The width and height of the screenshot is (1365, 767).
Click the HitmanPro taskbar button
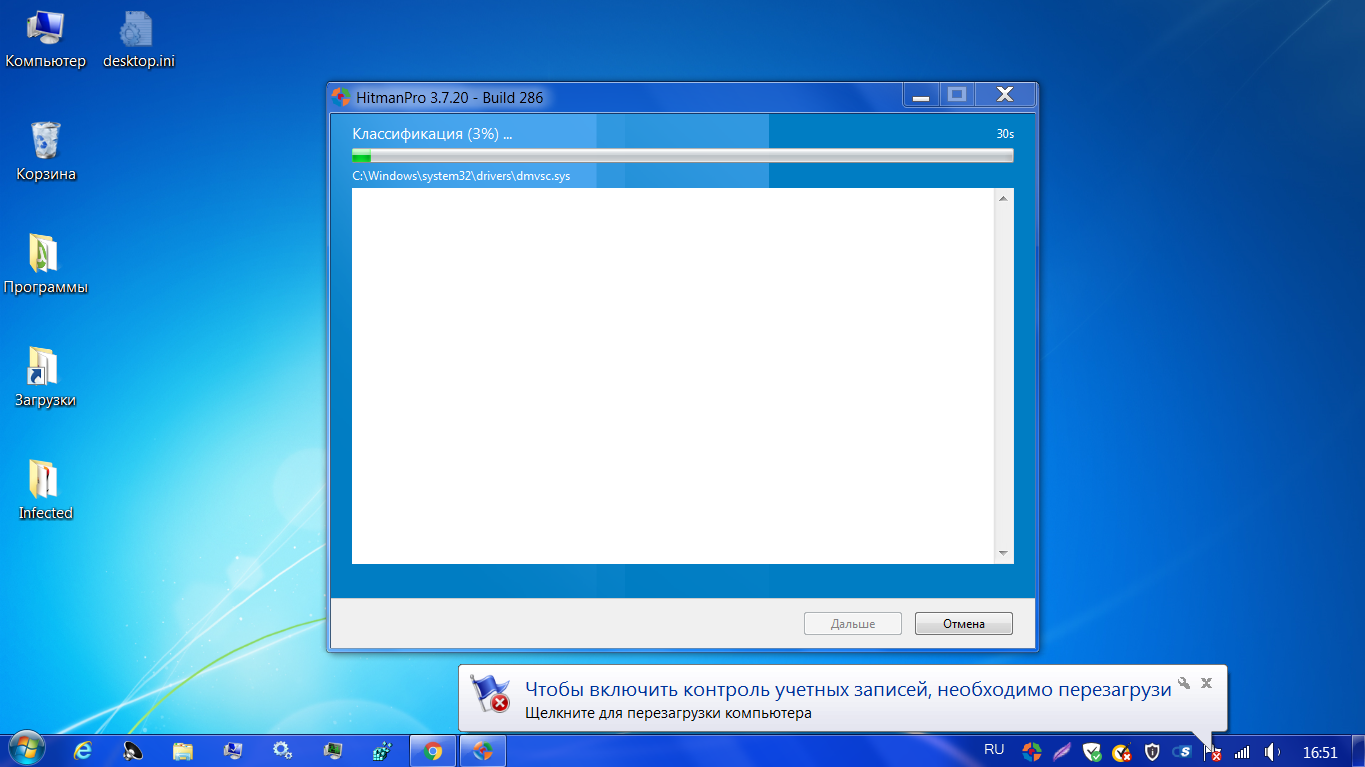tap(483, 751)
